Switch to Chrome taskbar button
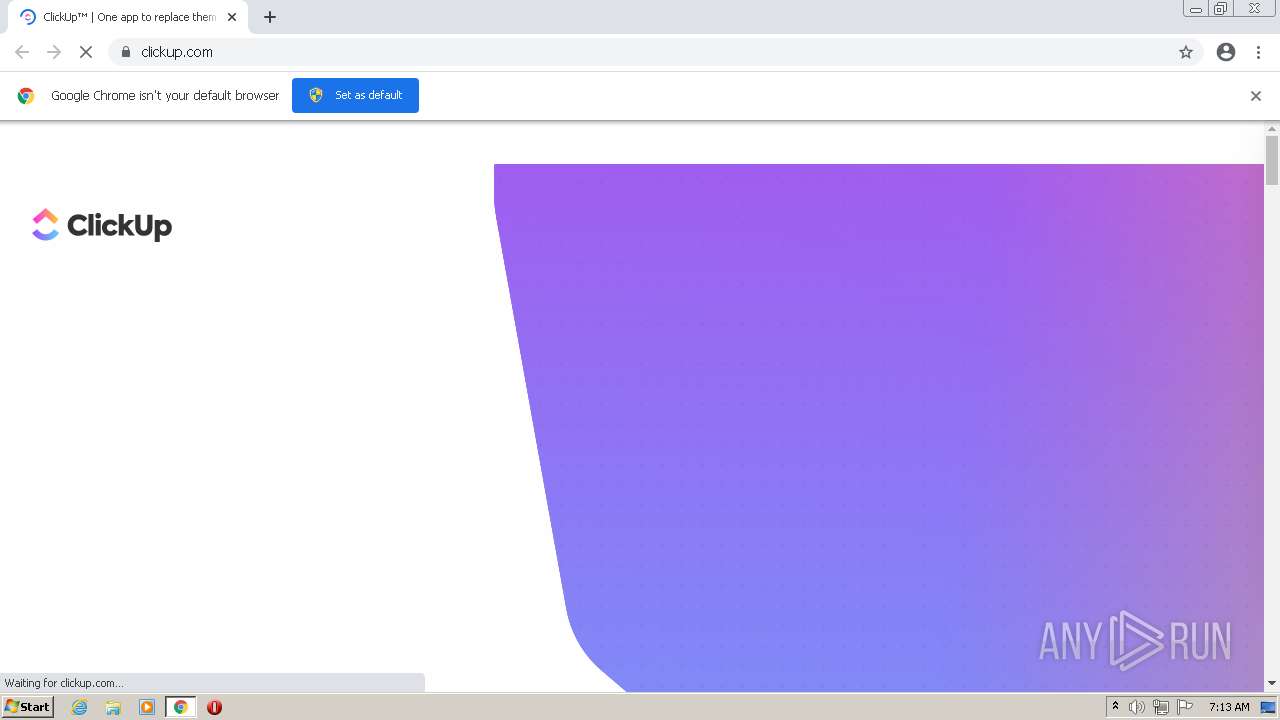This screenshot has width=1280, height=720. pyautogui.click(x=180, y=707)
